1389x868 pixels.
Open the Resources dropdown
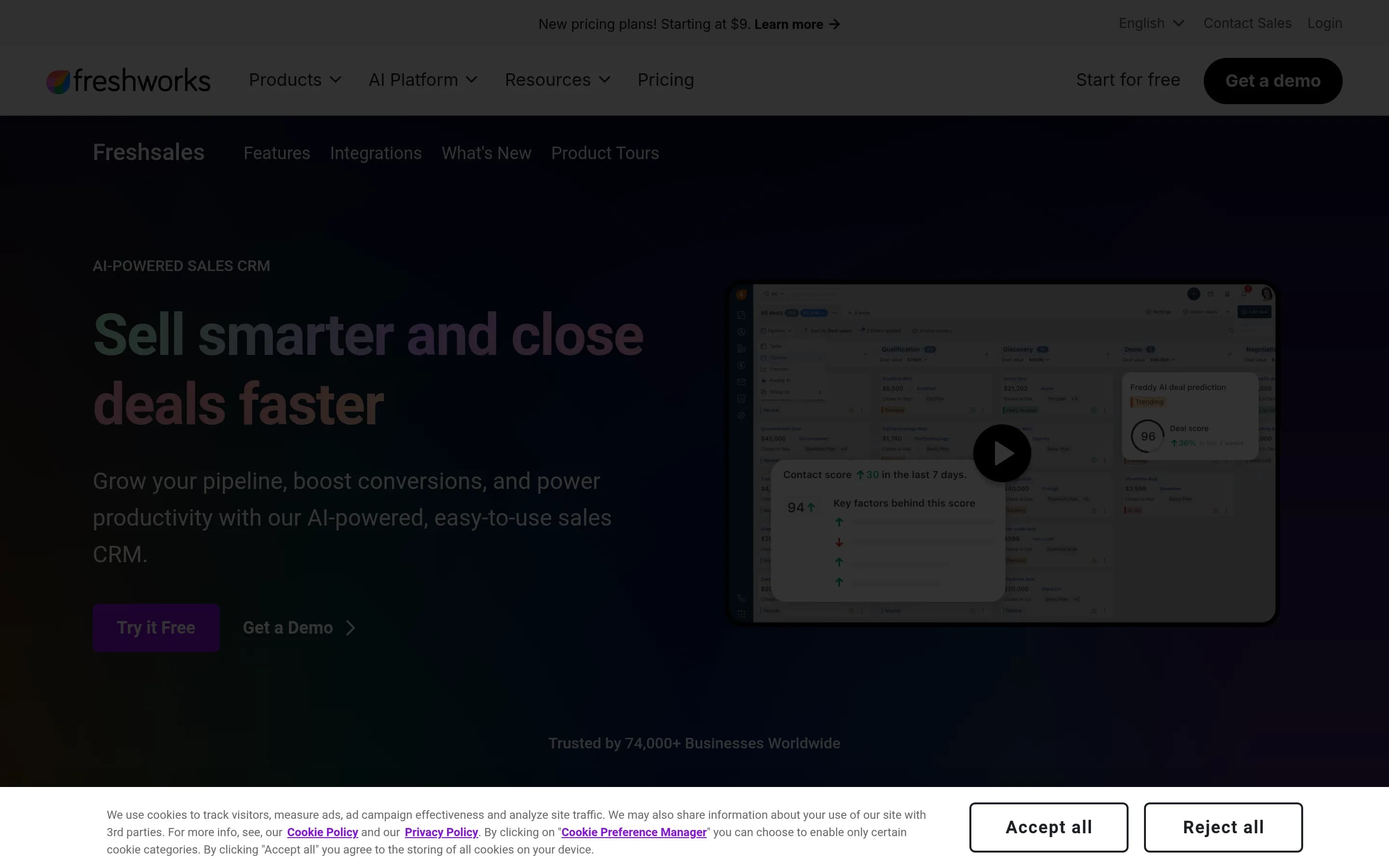pyautogui.click(x=558, y=80)
